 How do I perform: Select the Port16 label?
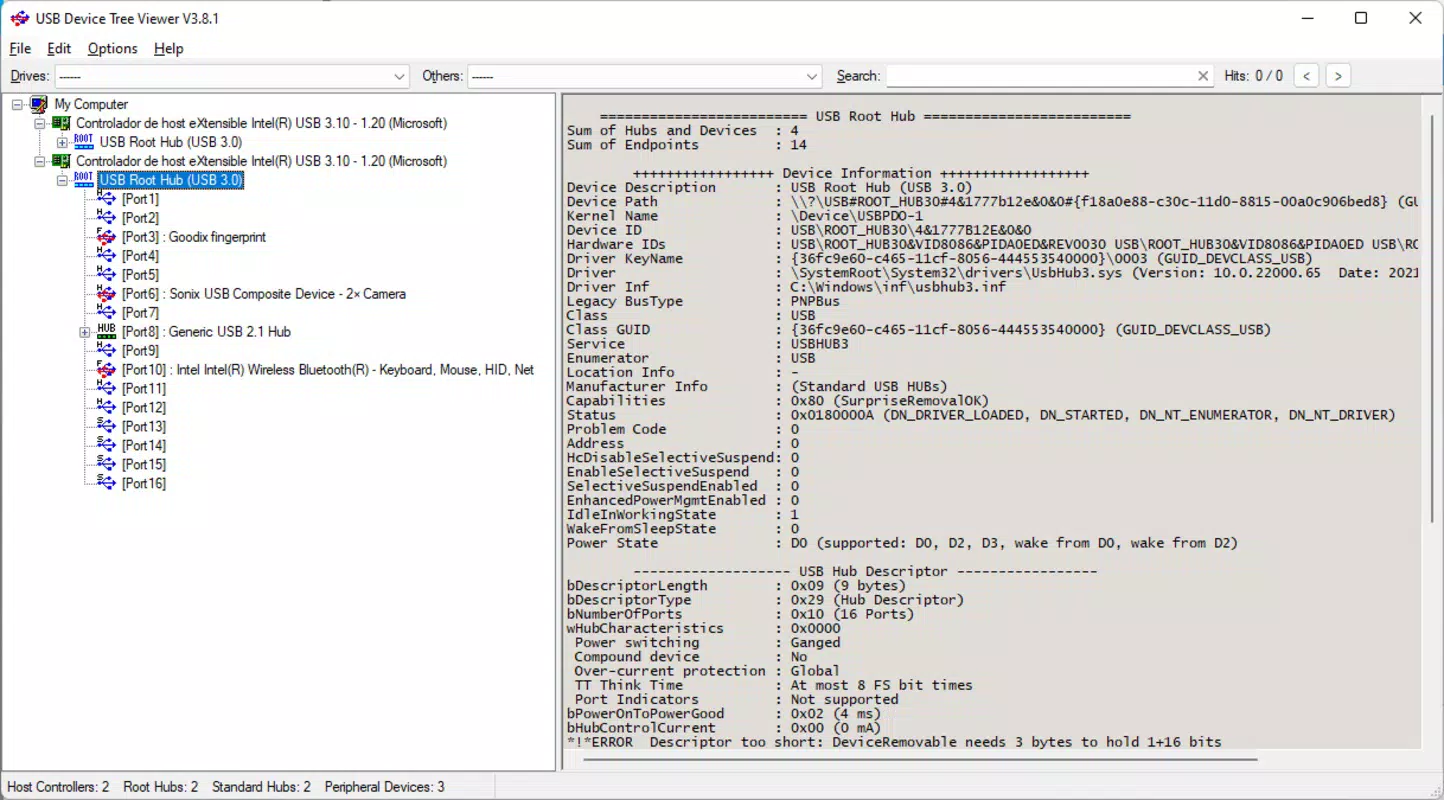pos(144,483)
